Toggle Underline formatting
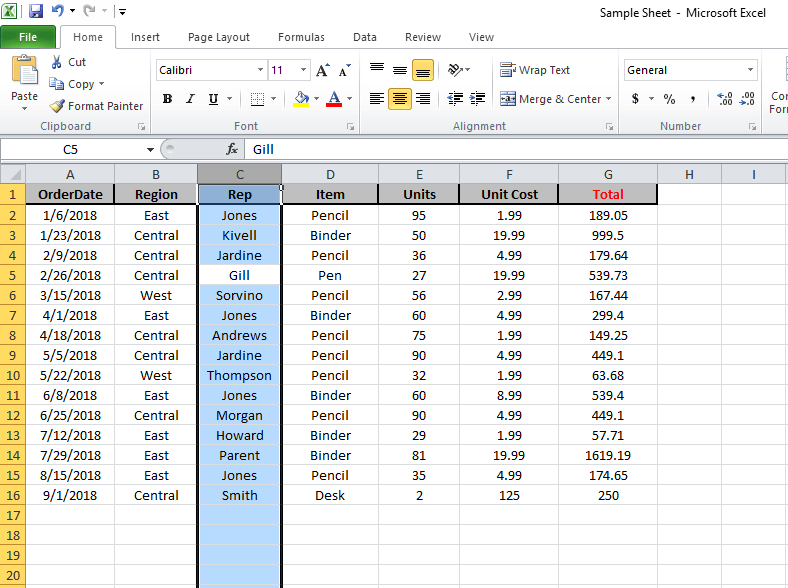The image size is (788, 588). 213,99
